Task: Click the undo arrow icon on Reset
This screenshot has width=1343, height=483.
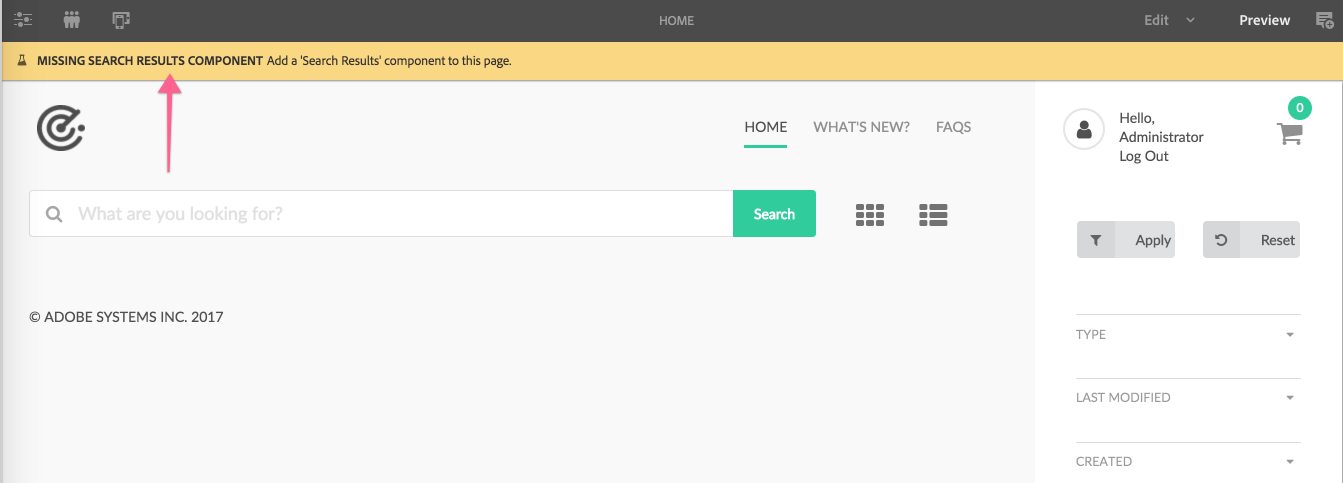Action: click(1221, 240)
